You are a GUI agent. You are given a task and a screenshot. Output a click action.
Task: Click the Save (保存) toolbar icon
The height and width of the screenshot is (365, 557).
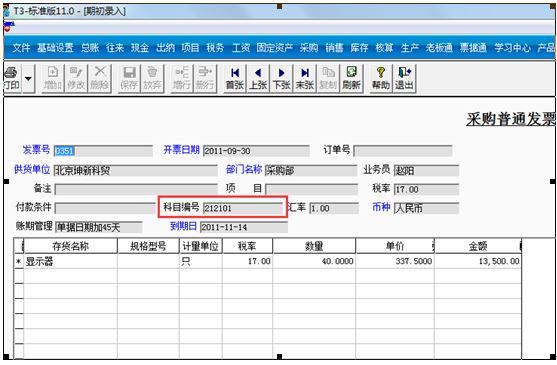coord(129,78)
